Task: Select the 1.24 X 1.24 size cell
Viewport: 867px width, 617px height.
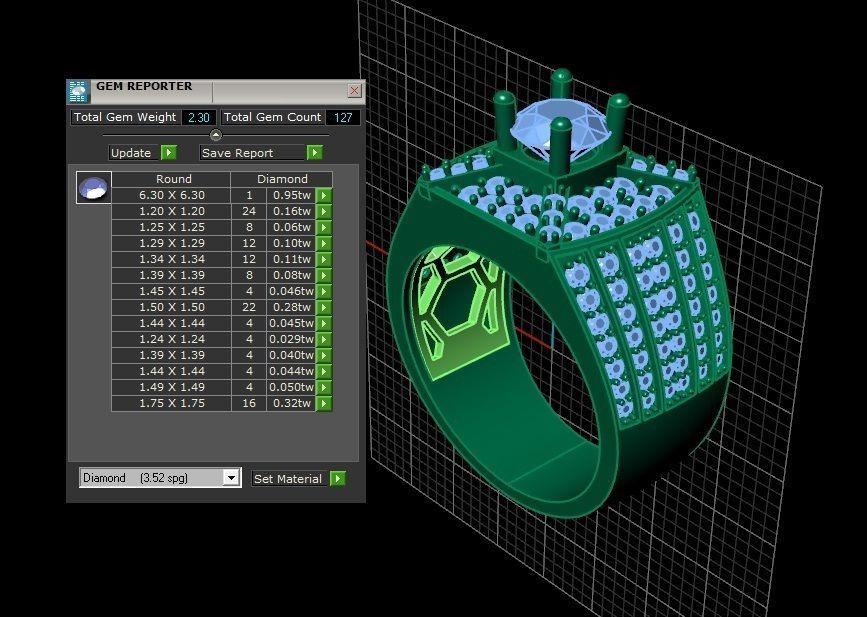Action: (171, 339)
